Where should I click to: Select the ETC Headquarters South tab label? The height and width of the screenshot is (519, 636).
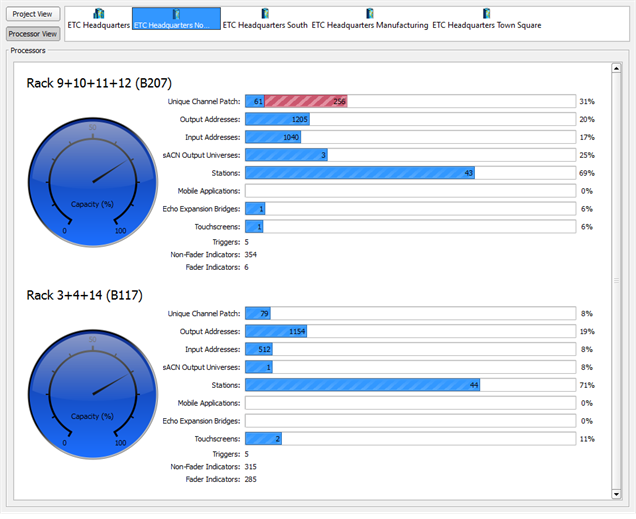[x=265, y=25]
